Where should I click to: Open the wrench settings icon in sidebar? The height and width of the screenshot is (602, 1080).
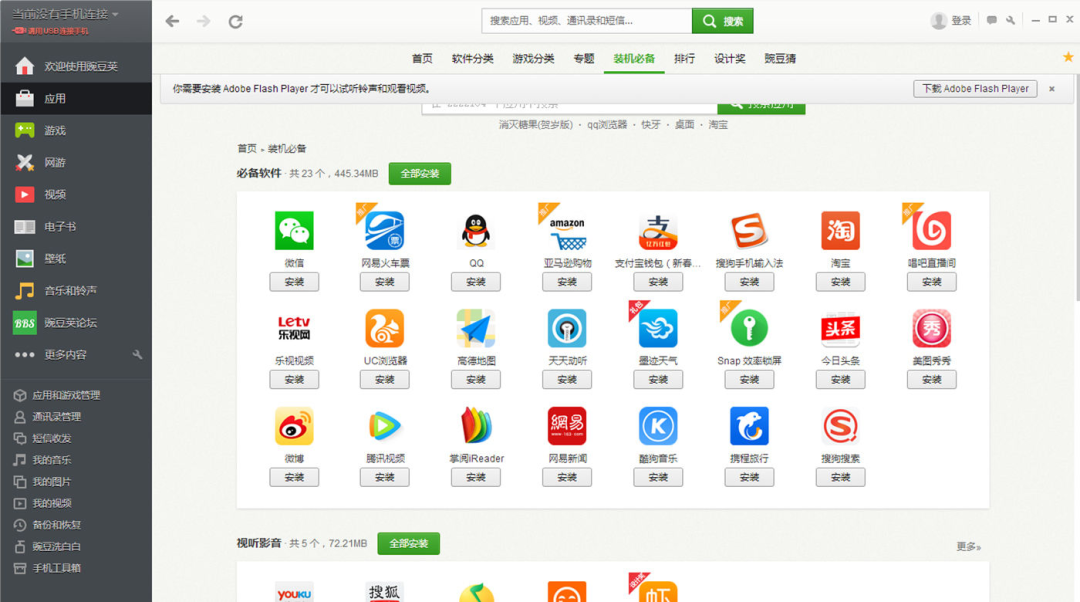pyautogui.click(x=137, y=355)
